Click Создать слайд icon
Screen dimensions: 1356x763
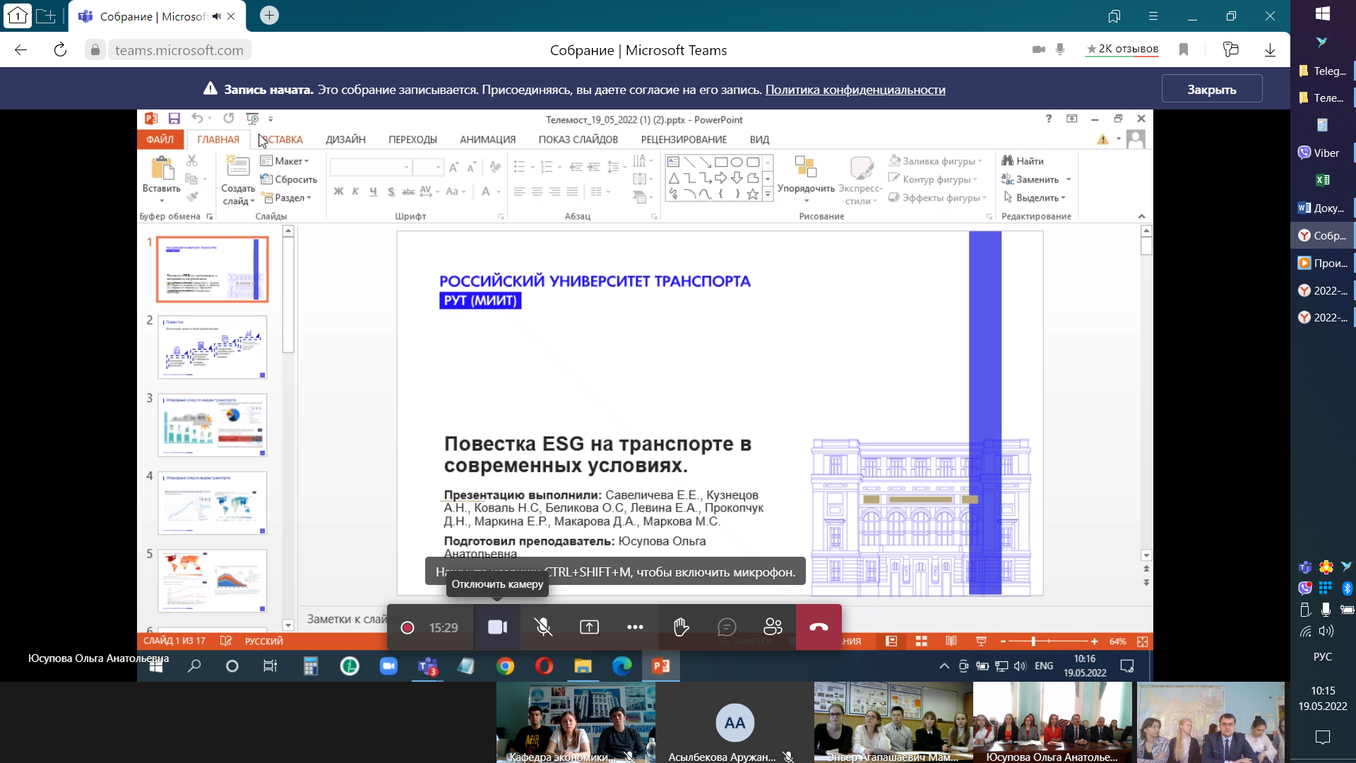(238, 167)
